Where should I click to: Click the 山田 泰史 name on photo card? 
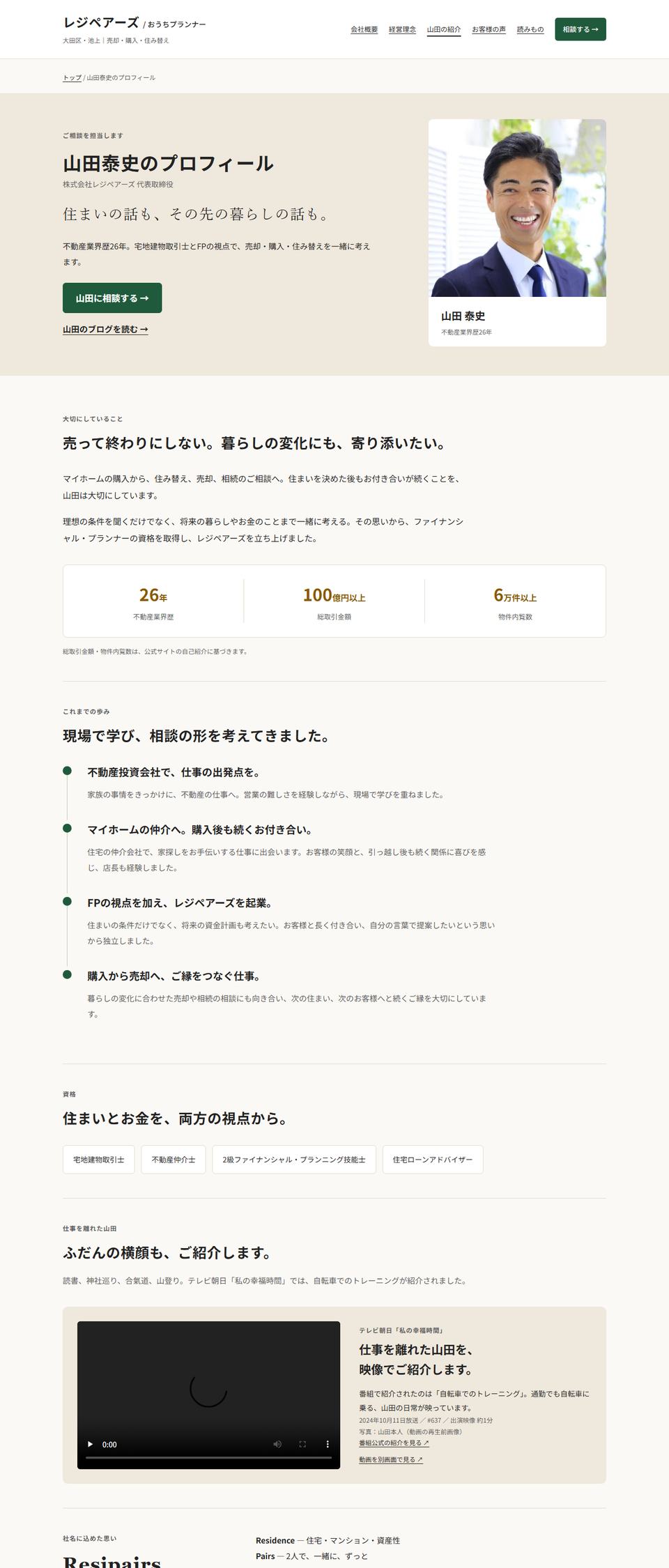(x=463, y=316)
